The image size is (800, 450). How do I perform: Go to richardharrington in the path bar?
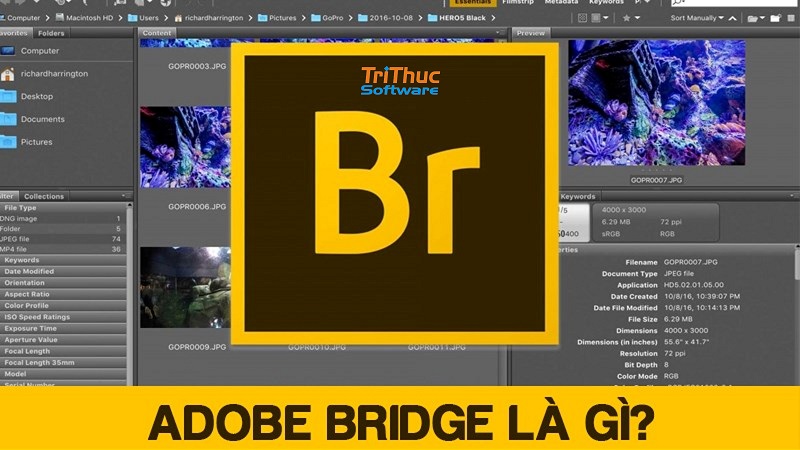tap(209, 18)
